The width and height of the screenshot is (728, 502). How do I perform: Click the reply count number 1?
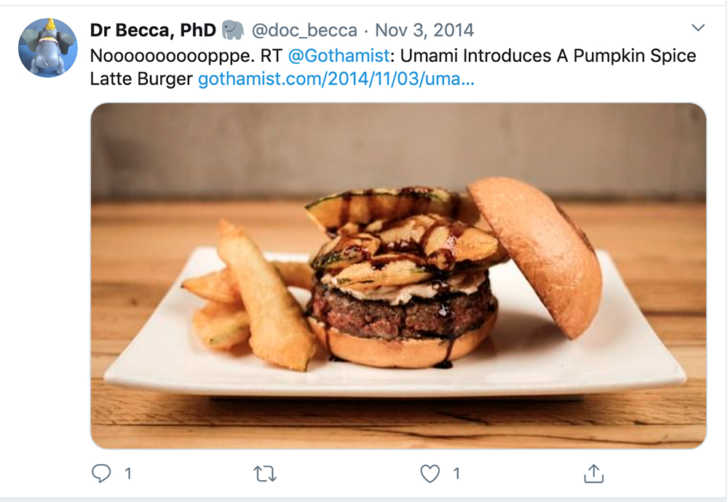pyautogui.click(x=128, y=474)
